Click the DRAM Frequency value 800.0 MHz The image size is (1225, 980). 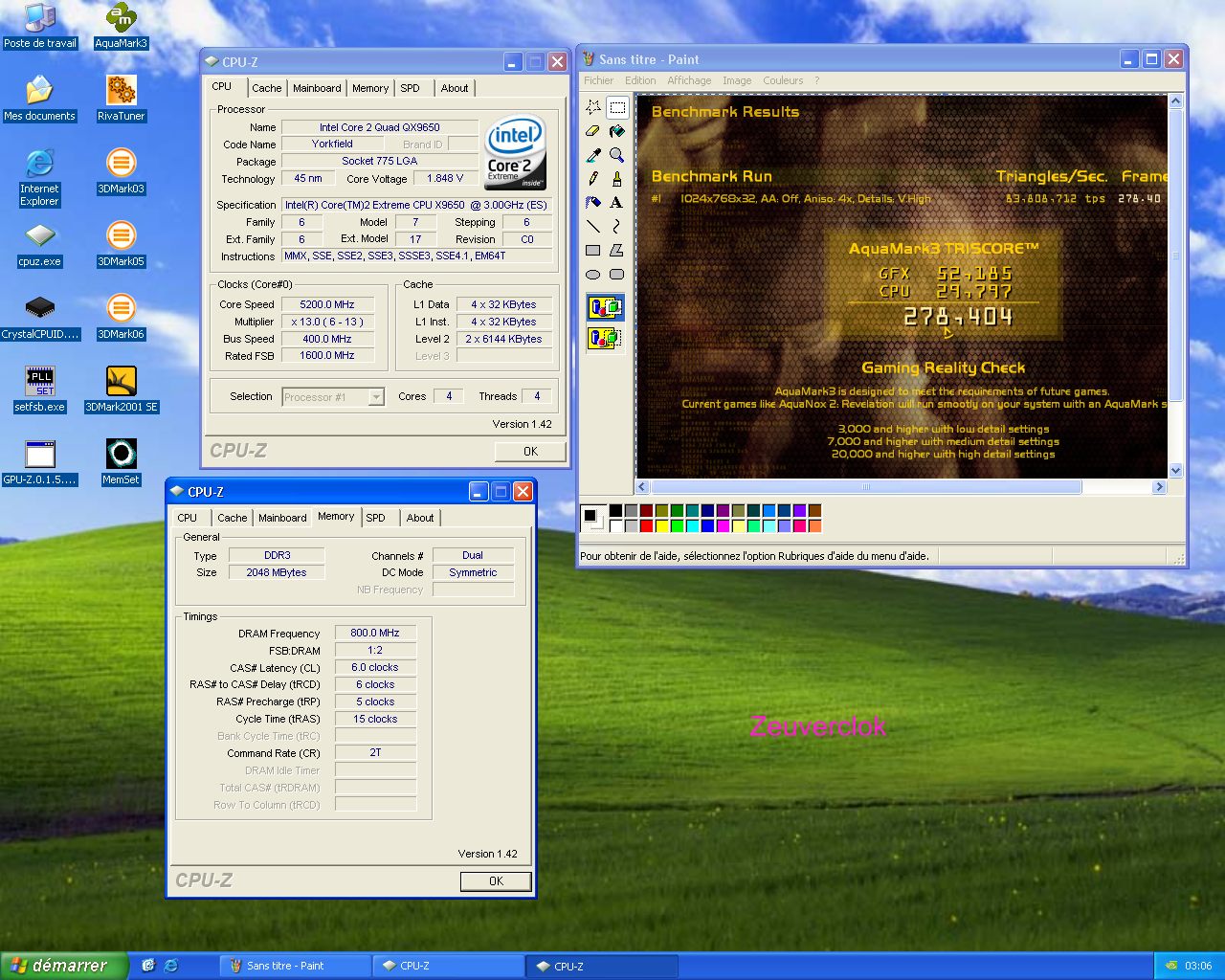coord(375,633)
